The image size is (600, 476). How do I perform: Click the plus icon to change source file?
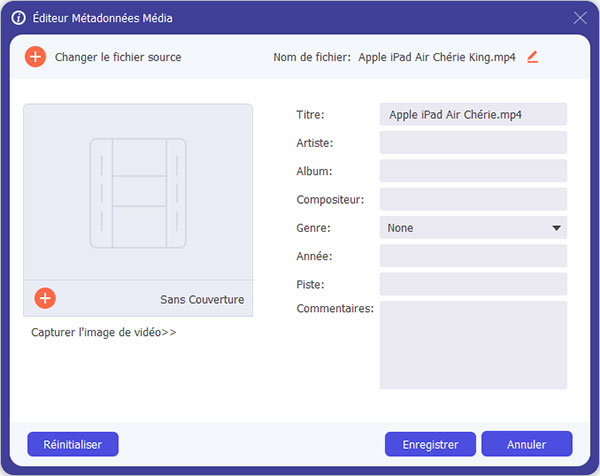click(35, 57)
